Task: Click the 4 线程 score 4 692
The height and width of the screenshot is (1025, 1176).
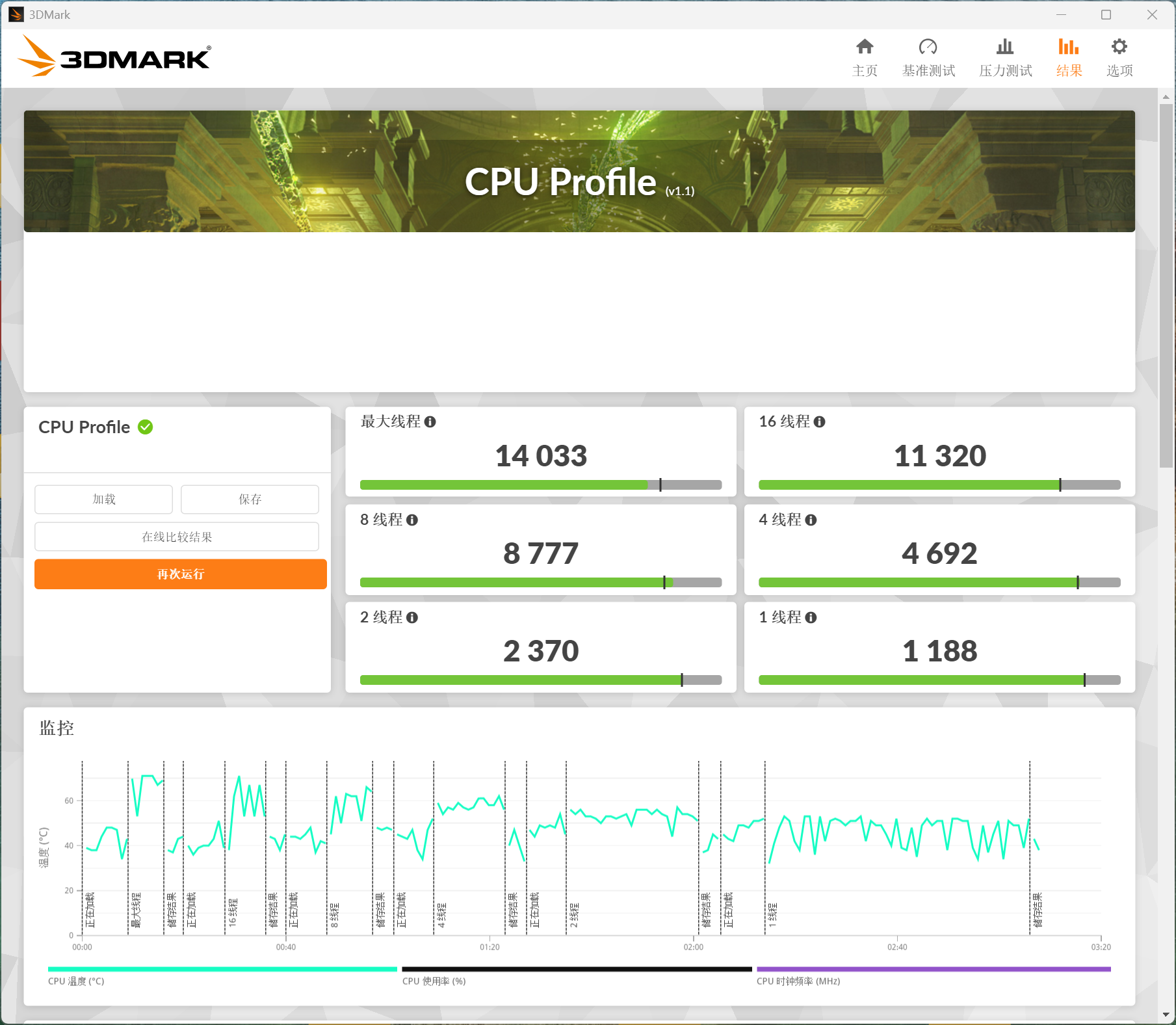Action: point(939,553)
